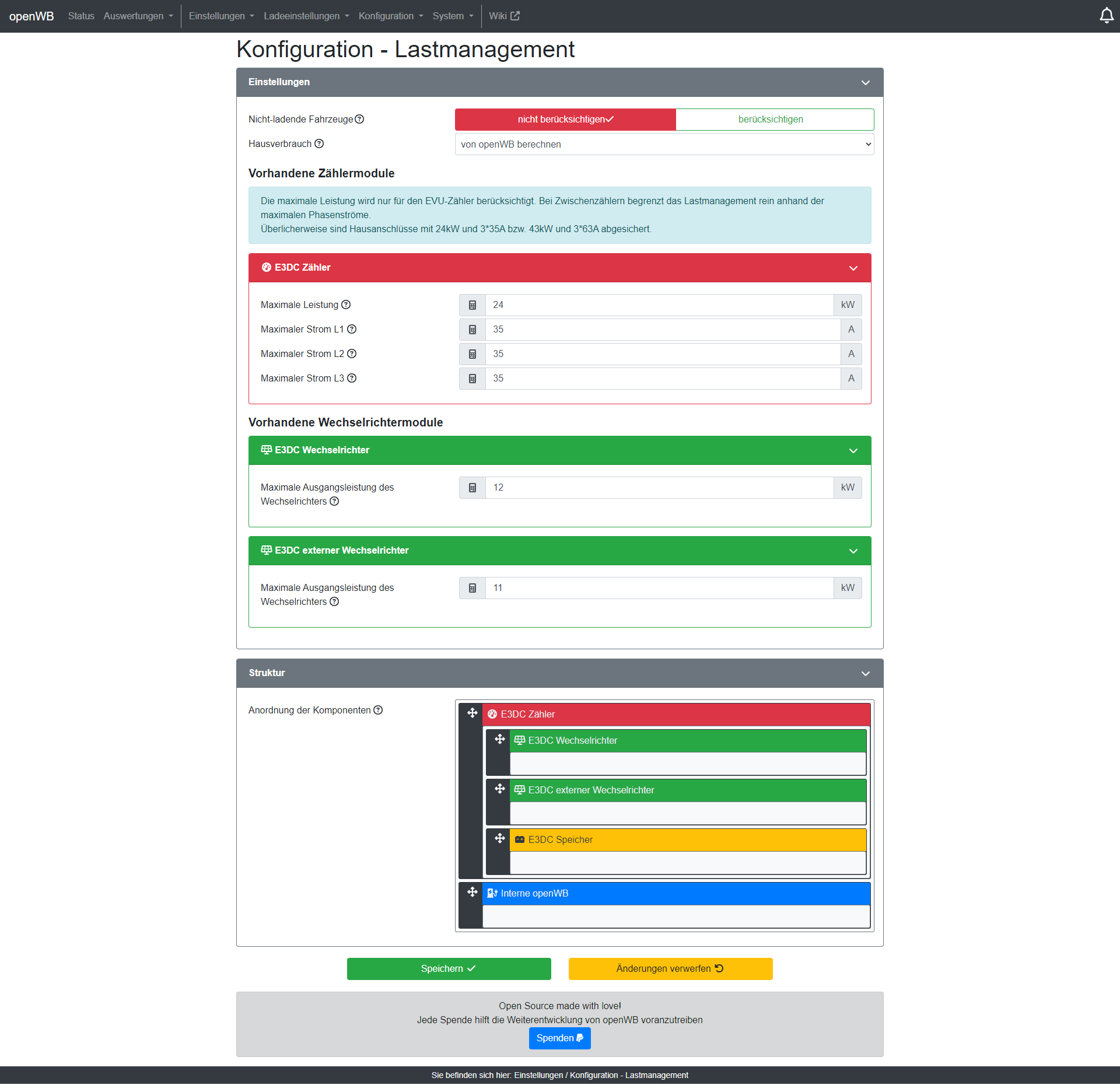Click the Speichern button

(449, 969)
